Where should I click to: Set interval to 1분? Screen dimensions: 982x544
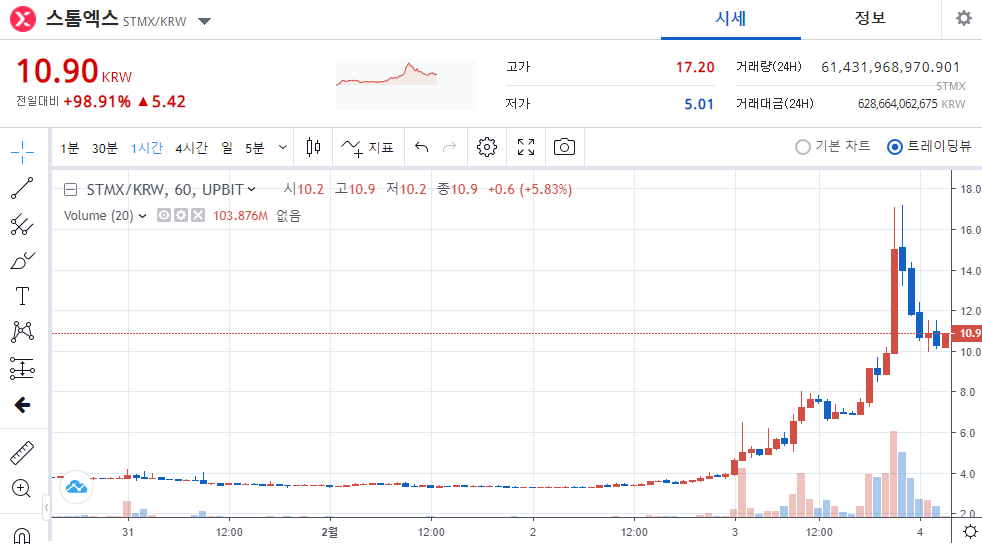point(70,148)
